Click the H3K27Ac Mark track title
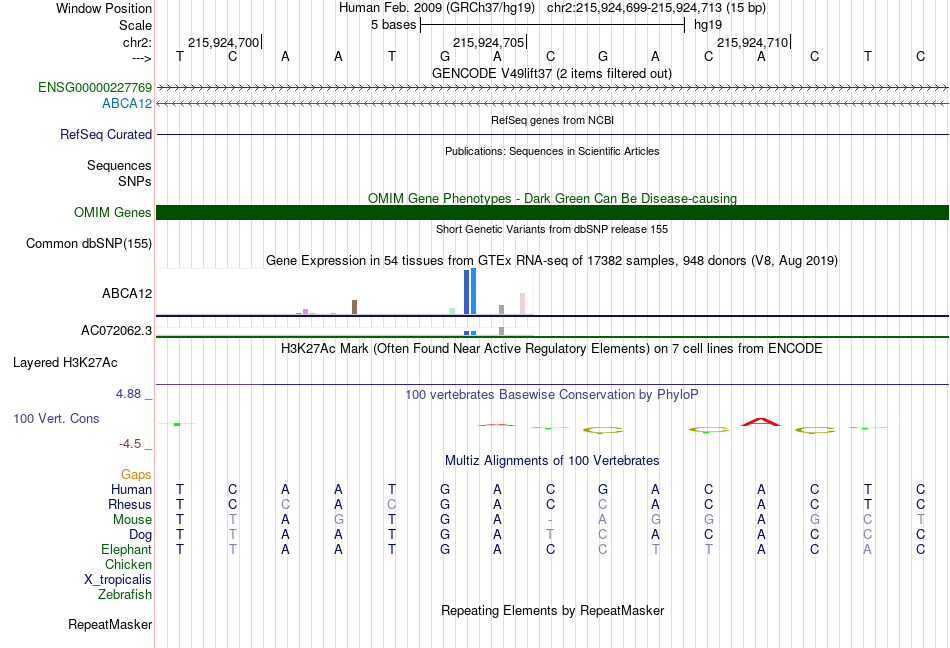 pos(551,348)
